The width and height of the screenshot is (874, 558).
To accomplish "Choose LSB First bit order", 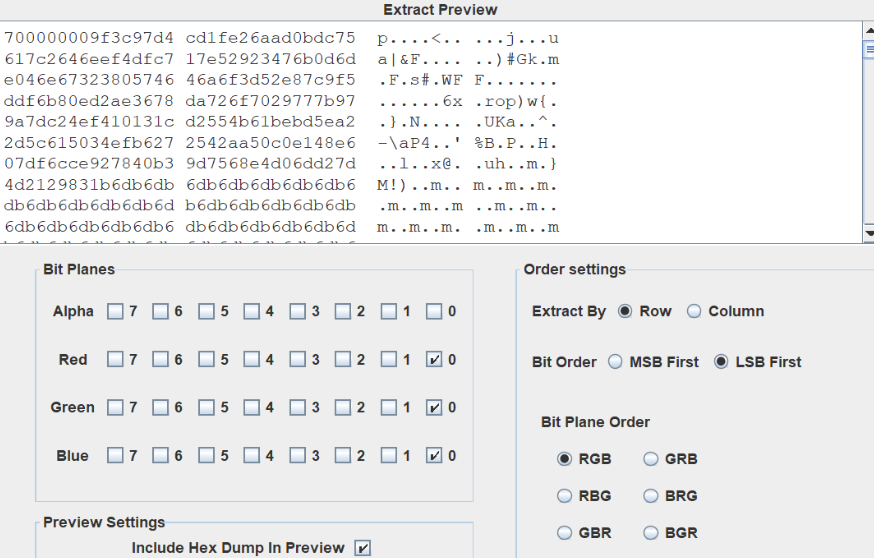I will pos(721,362).
